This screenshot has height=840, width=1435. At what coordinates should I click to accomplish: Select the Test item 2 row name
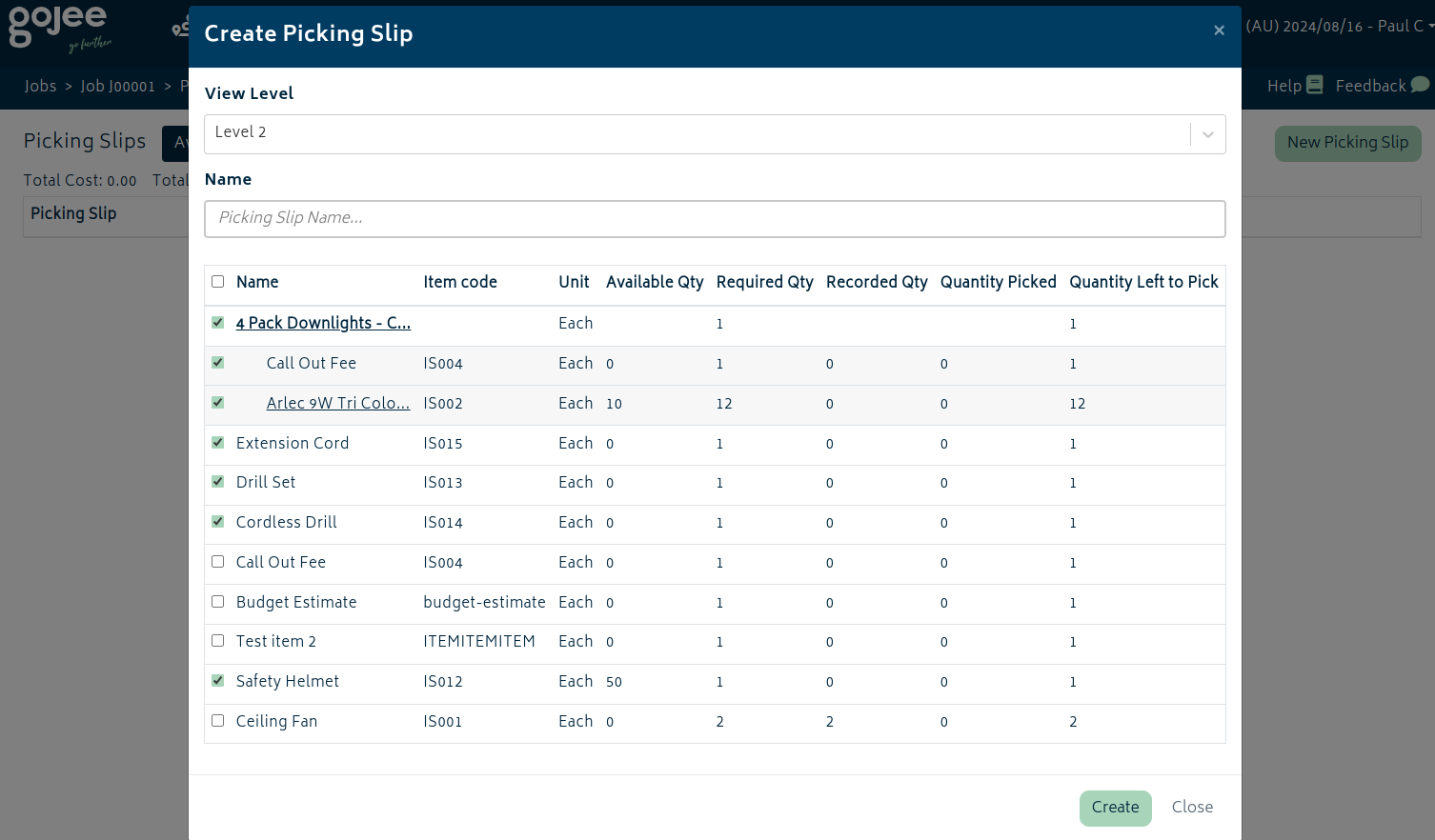pos(276,641)
